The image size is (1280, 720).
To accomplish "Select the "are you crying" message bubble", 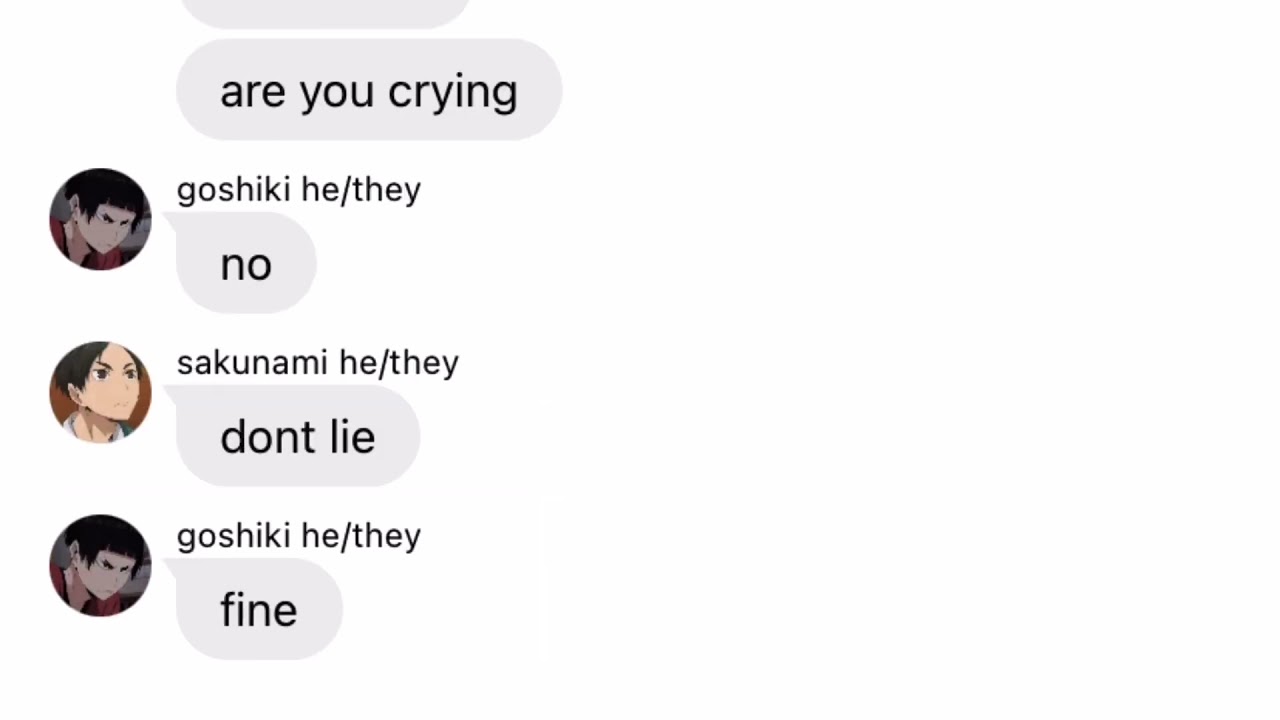I will 369,90.
